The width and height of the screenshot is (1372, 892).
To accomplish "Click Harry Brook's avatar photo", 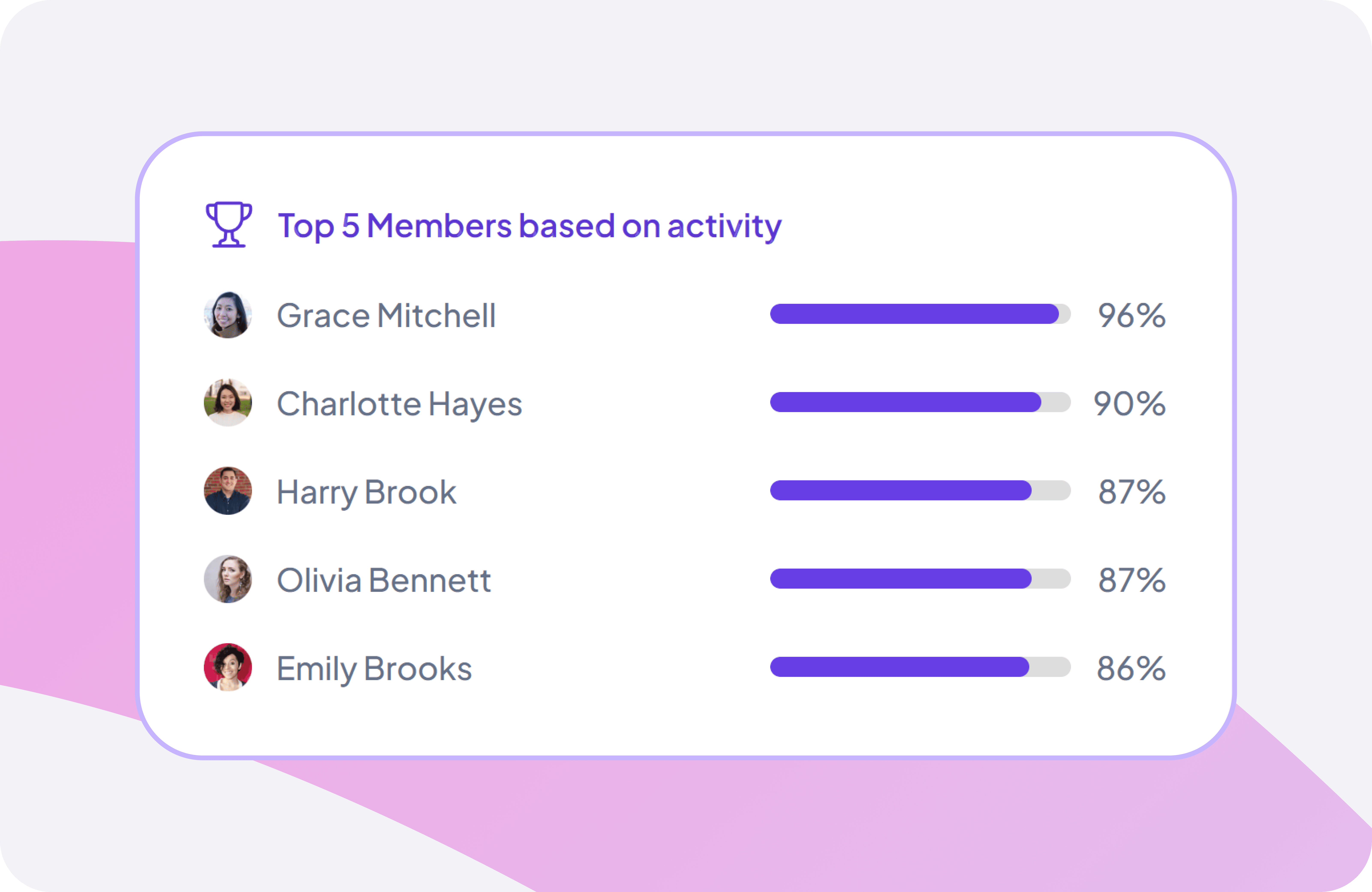I will (x=228, y=491).
